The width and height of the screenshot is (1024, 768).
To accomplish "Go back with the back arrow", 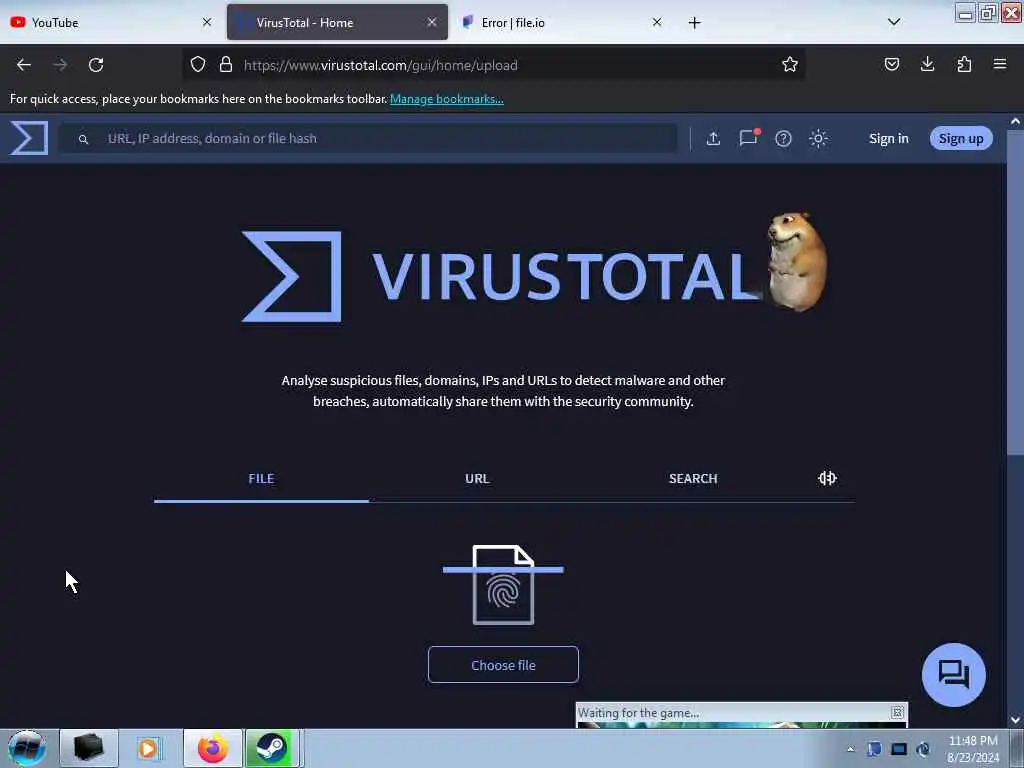I will pos(24,65).
